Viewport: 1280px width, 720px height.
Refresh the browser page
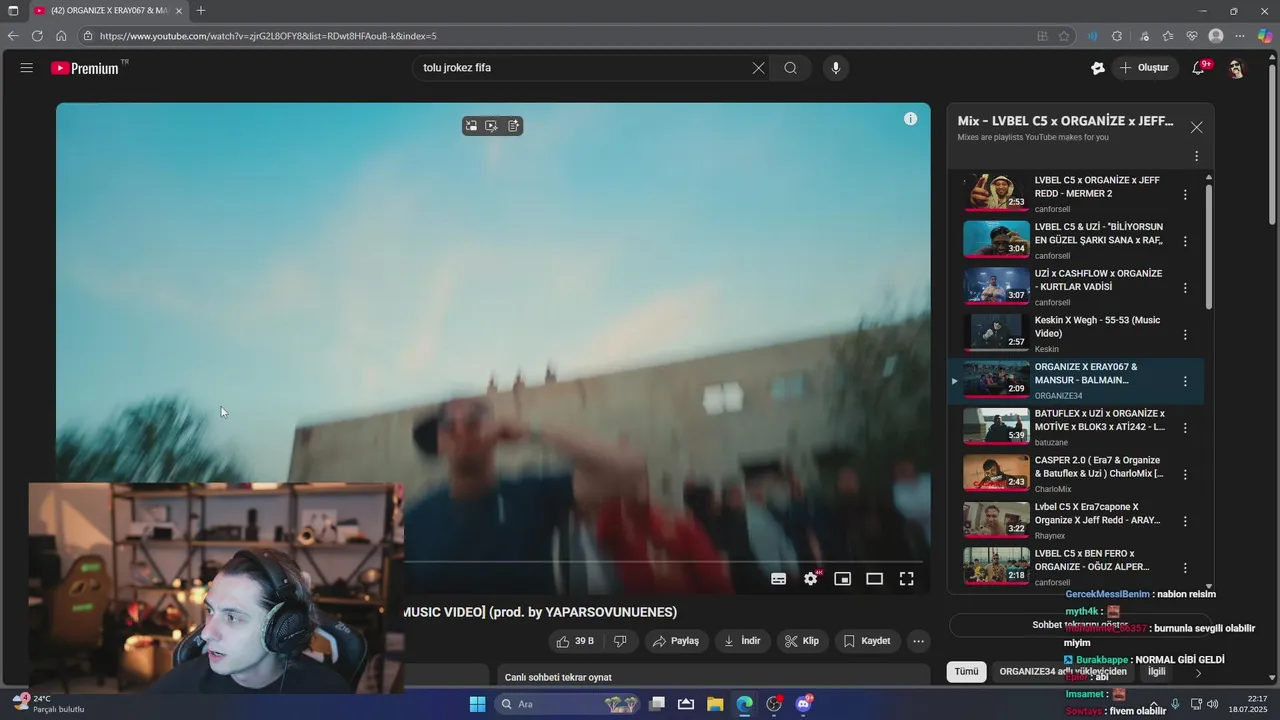[x=37, y=36]
